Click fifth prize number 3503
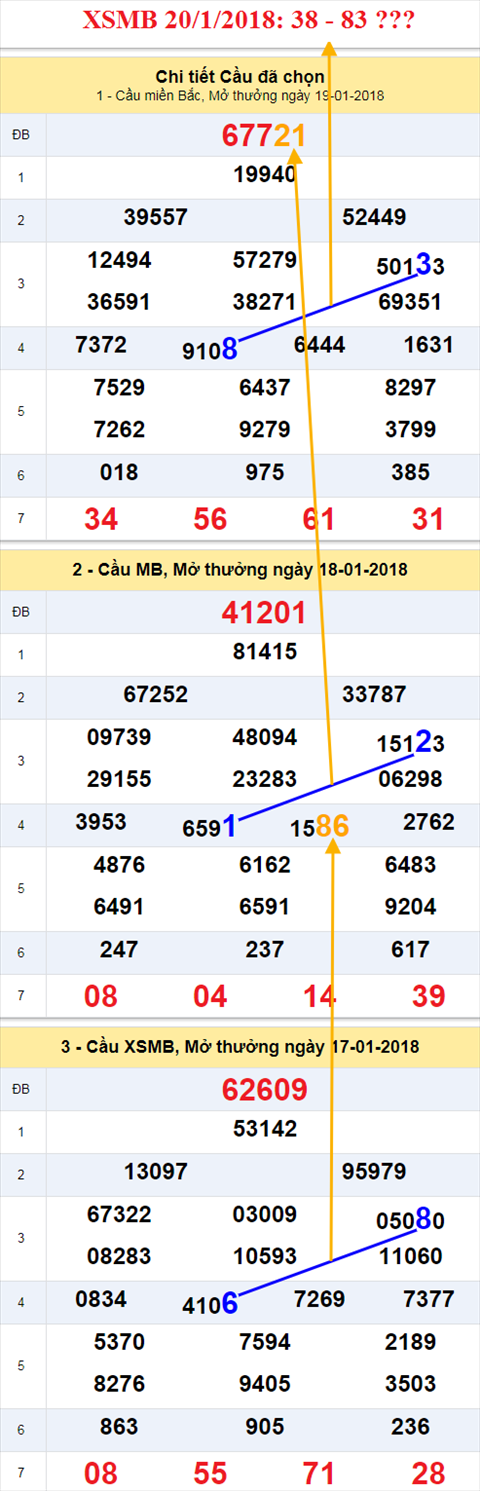This screenshot has width=480, height=1491. click(410, 1383)
